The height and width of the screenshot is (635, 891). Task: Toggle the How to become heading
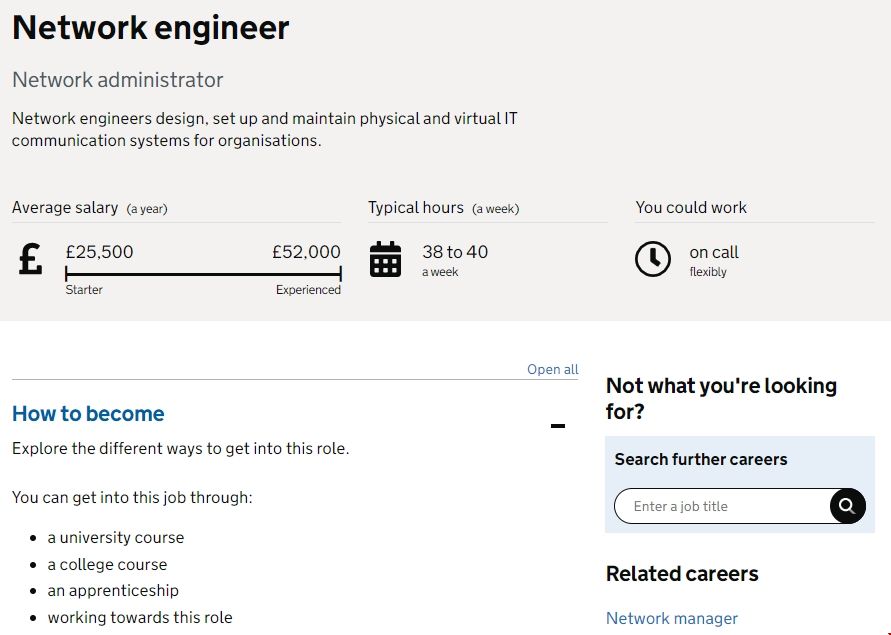point(88,414)
